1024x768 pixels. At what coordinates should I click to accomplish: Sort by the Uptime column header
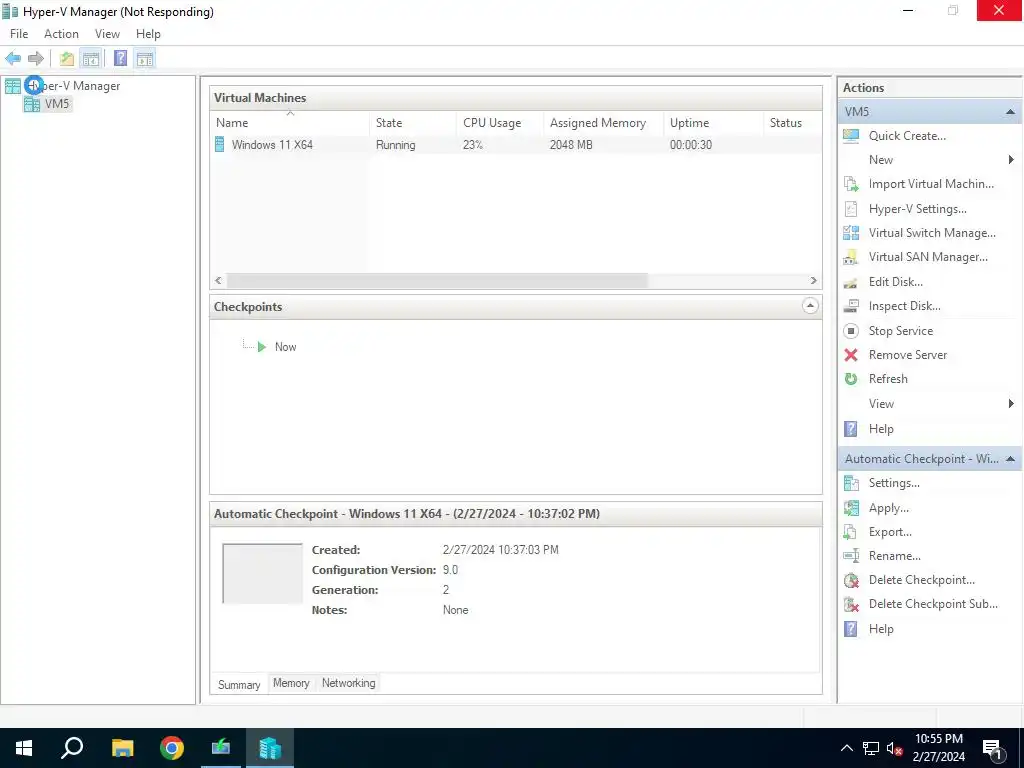pyautogui.click(x=712, y=123)
